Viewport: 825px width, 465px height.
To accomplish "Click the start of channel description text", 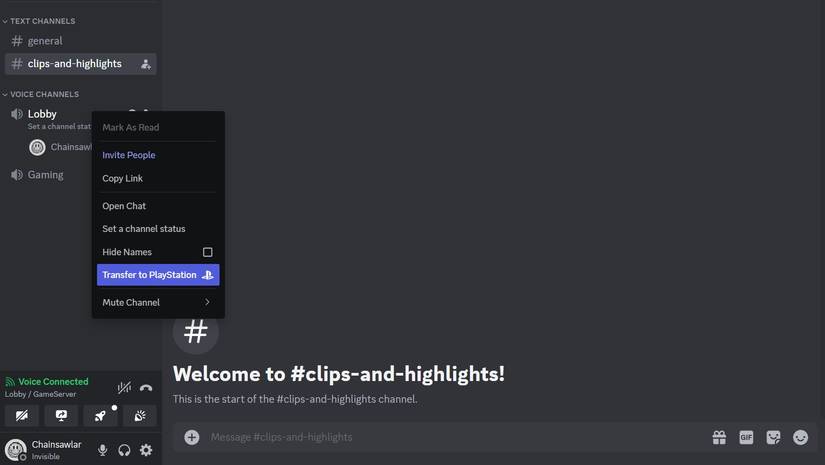I will pyautogui.click(x=295, y=399).
